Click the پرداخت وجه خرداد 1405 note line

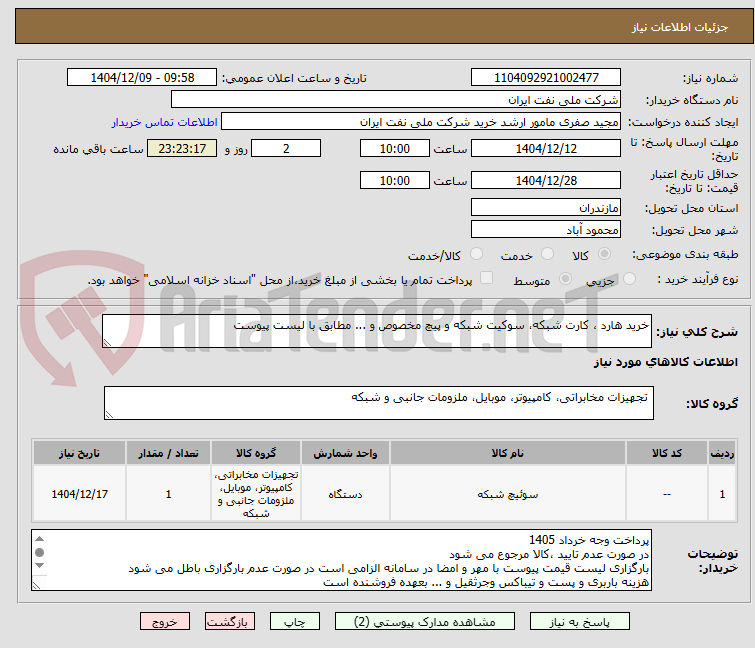(589, 540)
